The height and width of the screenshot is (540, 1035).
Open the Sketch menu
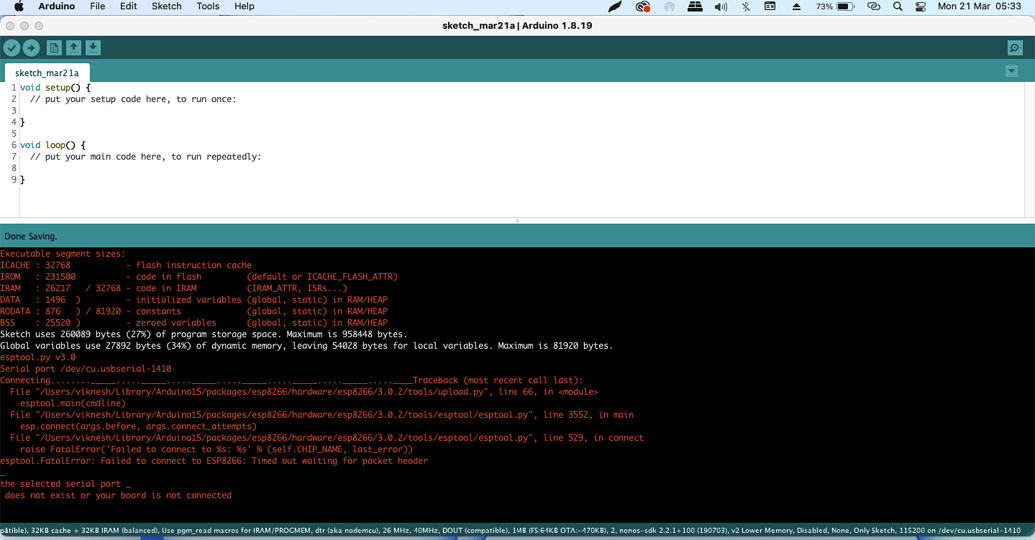pyautogui.click(x=166, y=6)
